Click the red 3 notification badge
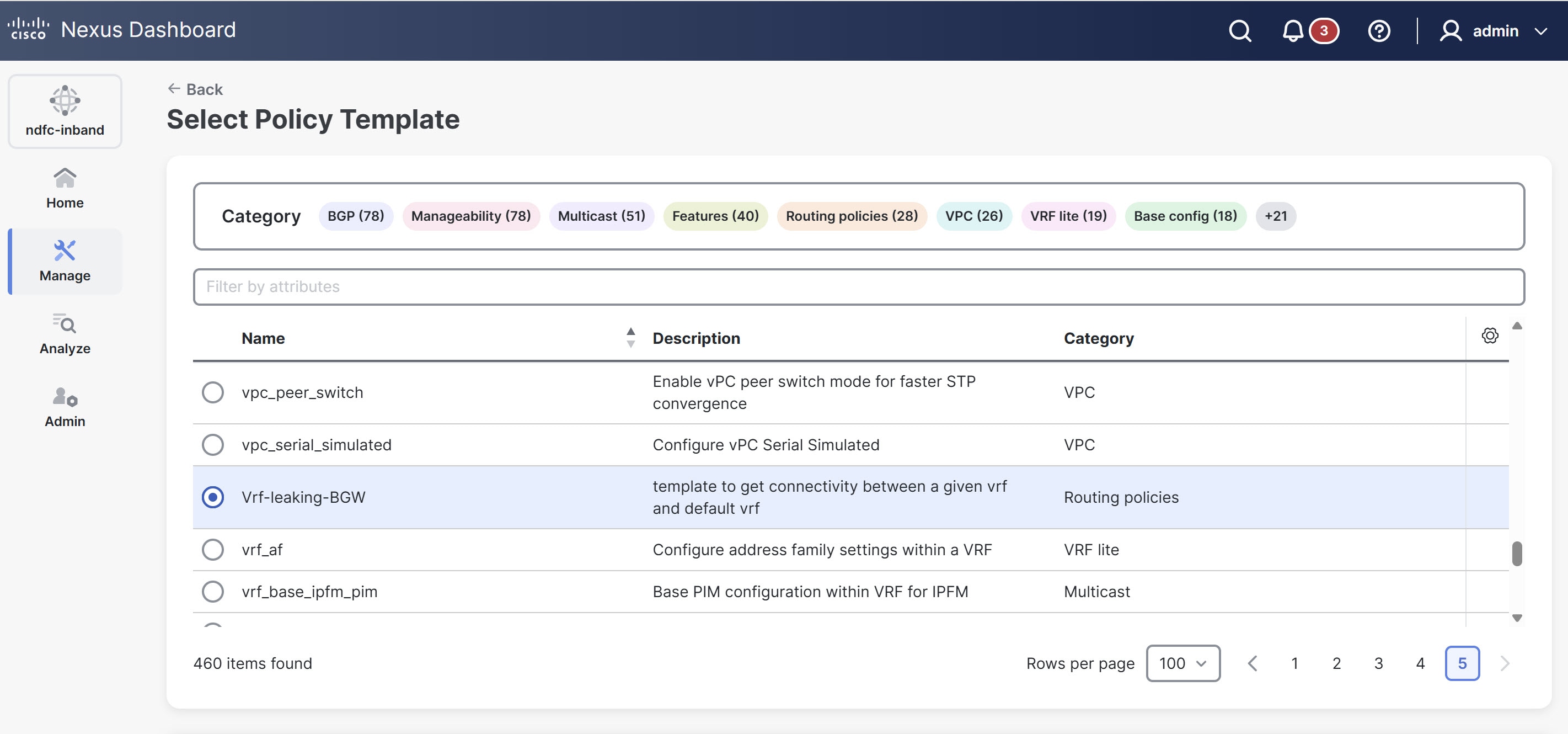Viewport: 1568px width, 734px height. tap(1323, 30)
